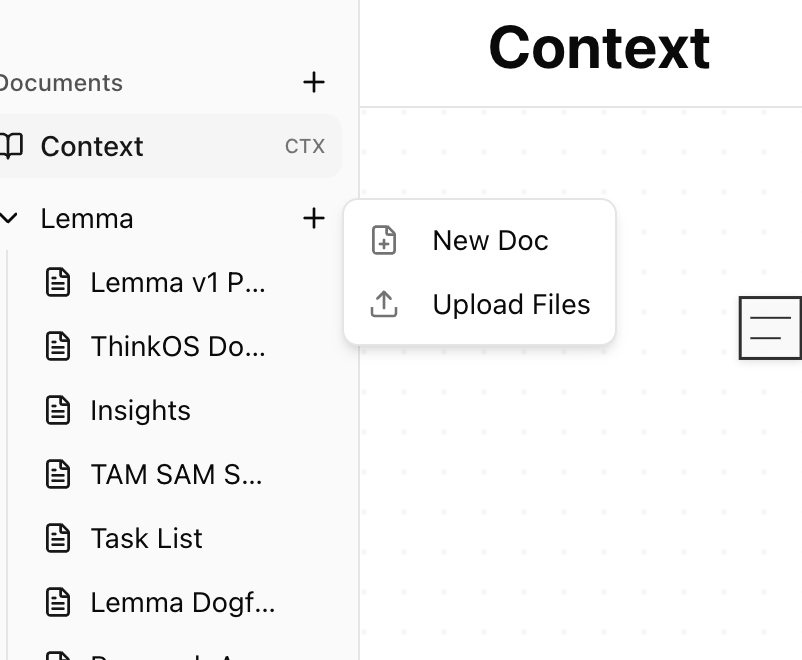Open the TAM SAM S... document
The image size is (802, 660).
tap(176, 474)
